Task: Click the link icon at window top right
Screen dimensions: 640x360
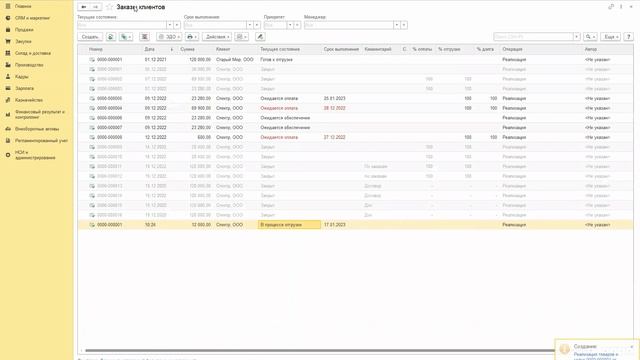Action: tap(611, 7)
